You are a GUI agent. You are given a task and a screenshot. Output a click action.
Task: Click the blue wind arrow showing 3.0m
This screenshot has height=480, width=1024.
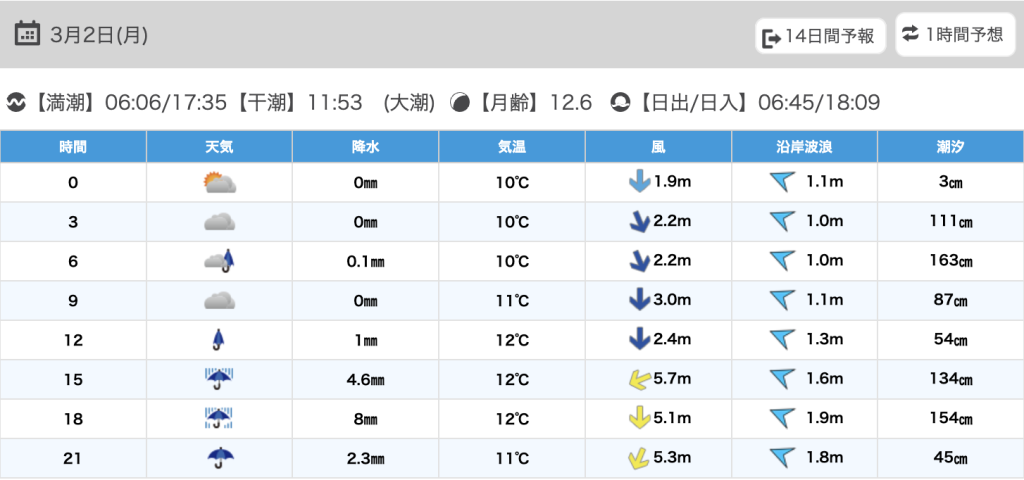pos(638,301)
